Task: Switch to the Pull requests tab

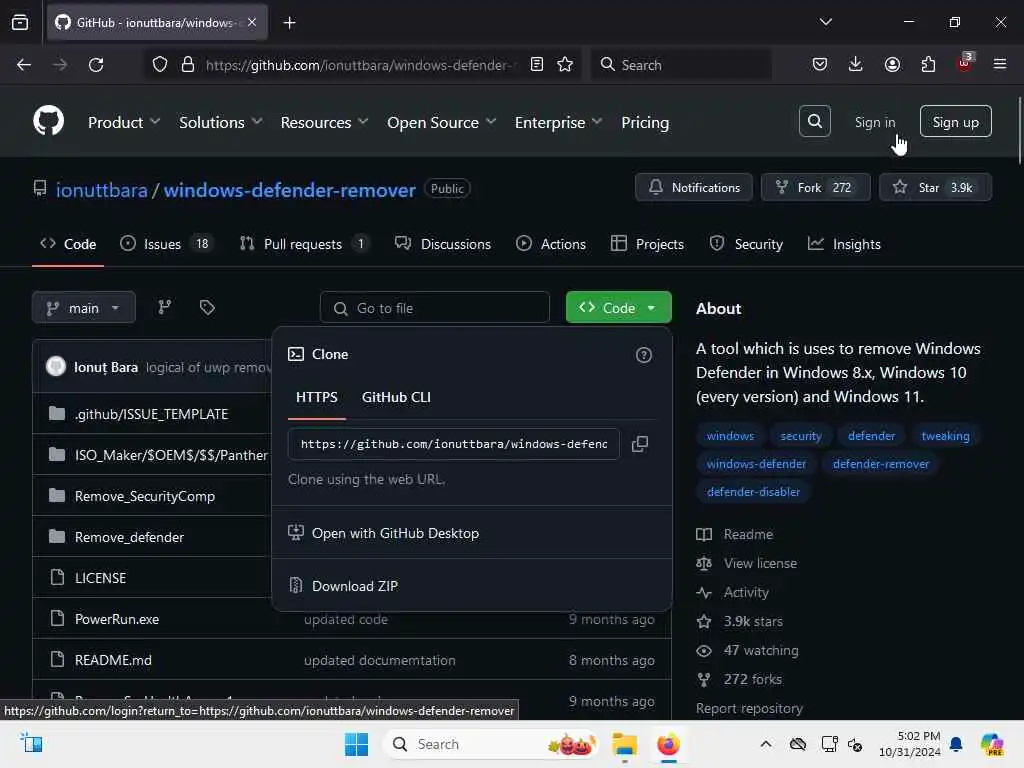Action: pyautogui.click(x=304, y=244)
